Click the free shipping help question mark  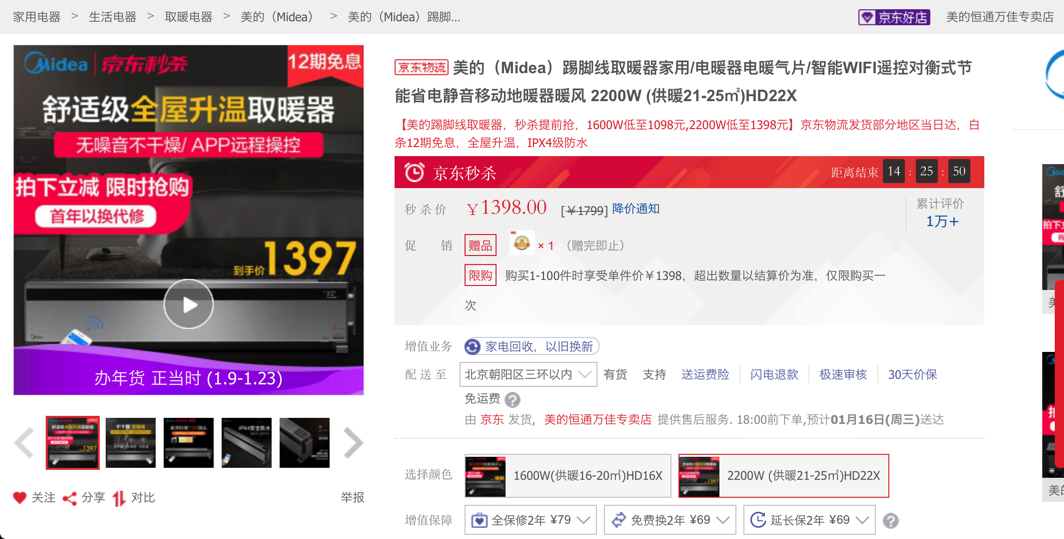tap(513, 399)
